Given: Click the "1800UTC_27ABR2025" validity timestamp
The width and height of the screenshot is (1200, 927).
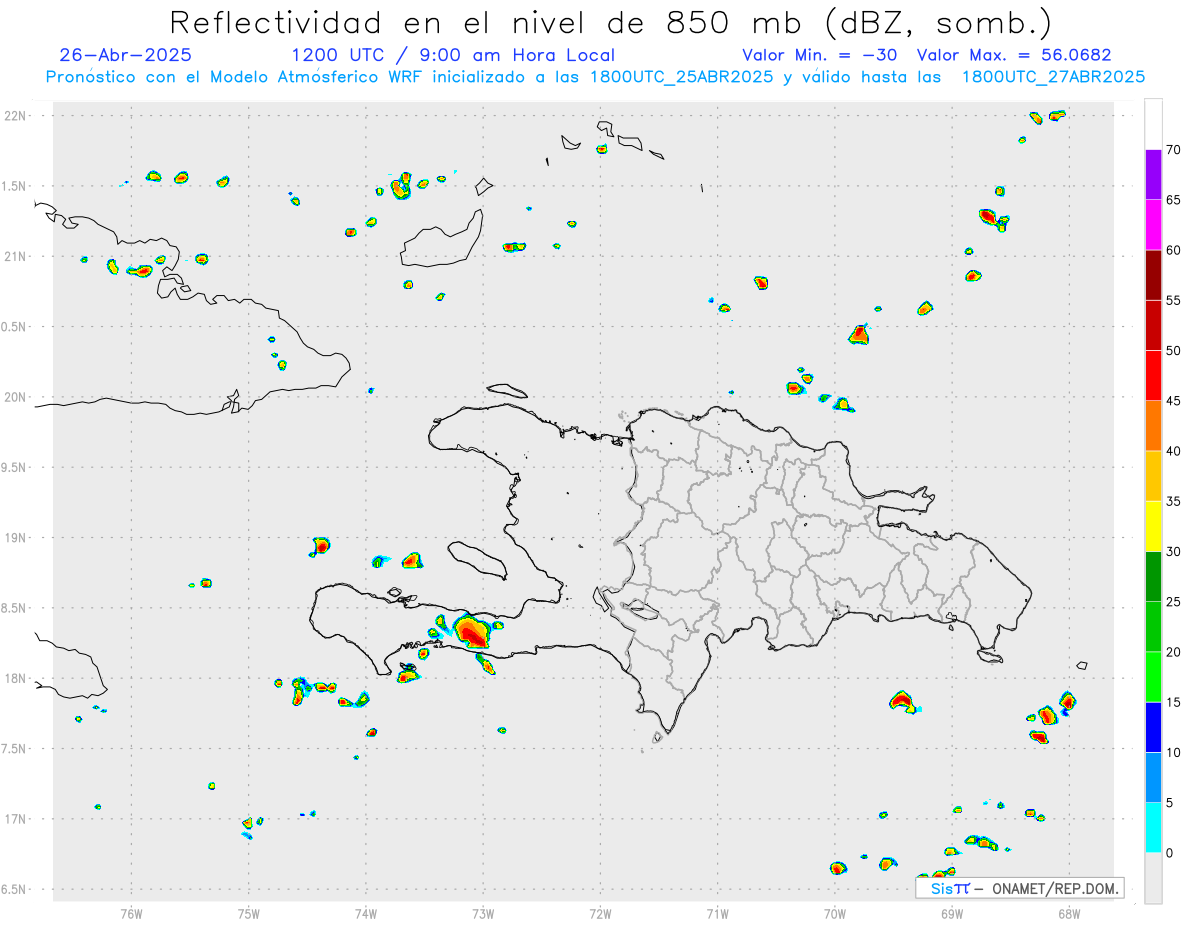Looking at the screenshot, I should [x=1053, y=77].
